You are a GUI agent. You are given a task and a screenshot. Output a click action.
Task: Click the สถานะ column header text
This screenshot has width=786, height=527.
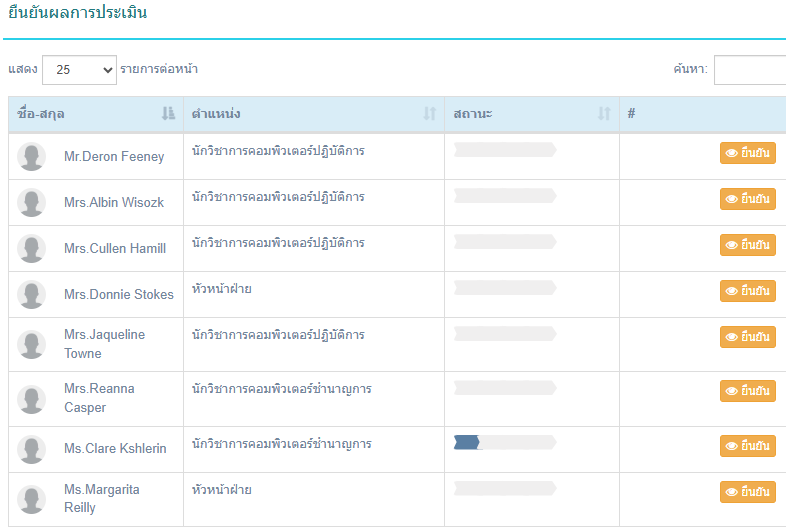473,114
